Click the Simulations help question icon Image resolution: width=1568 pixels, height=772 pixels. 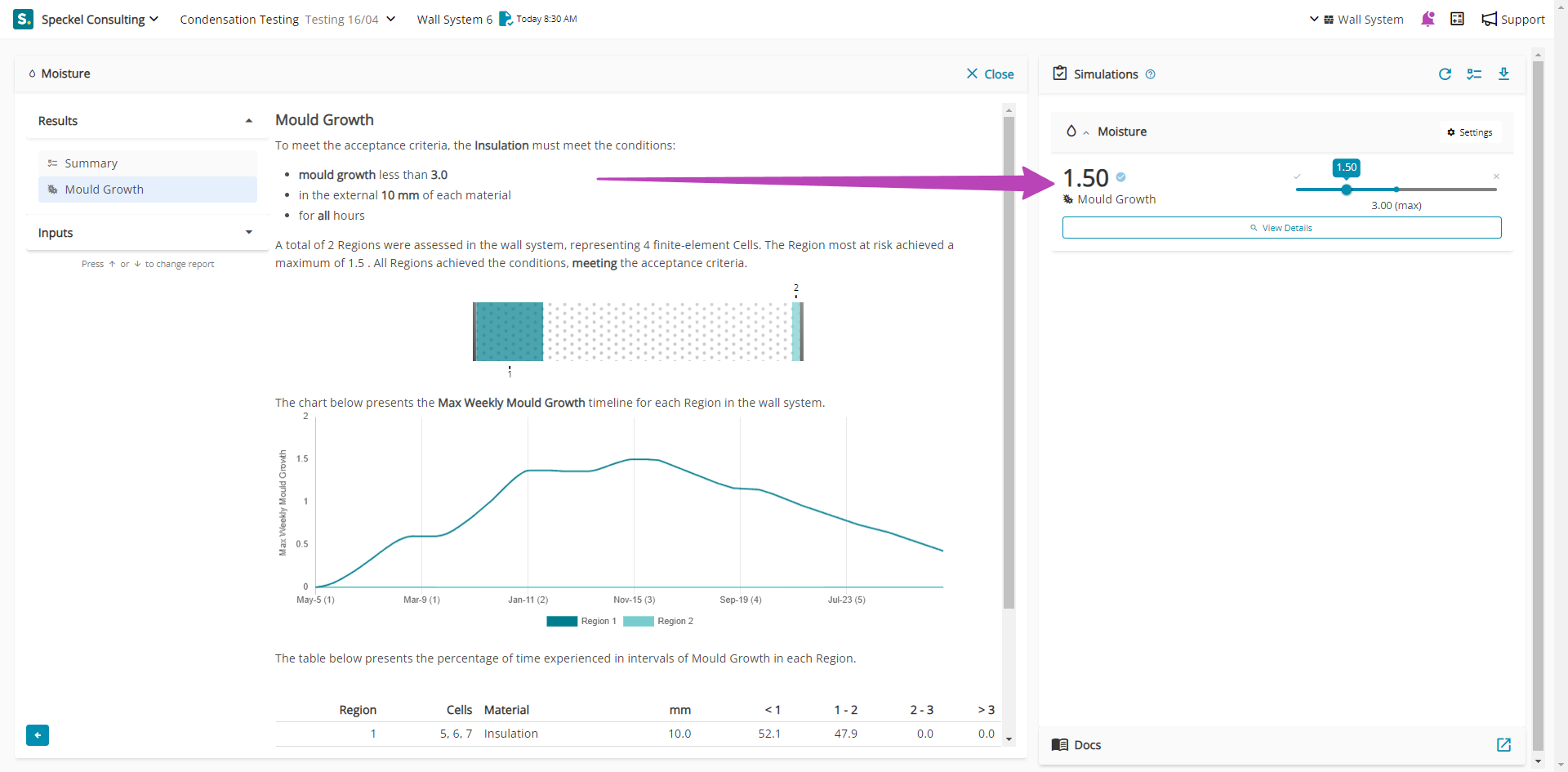1151,74
